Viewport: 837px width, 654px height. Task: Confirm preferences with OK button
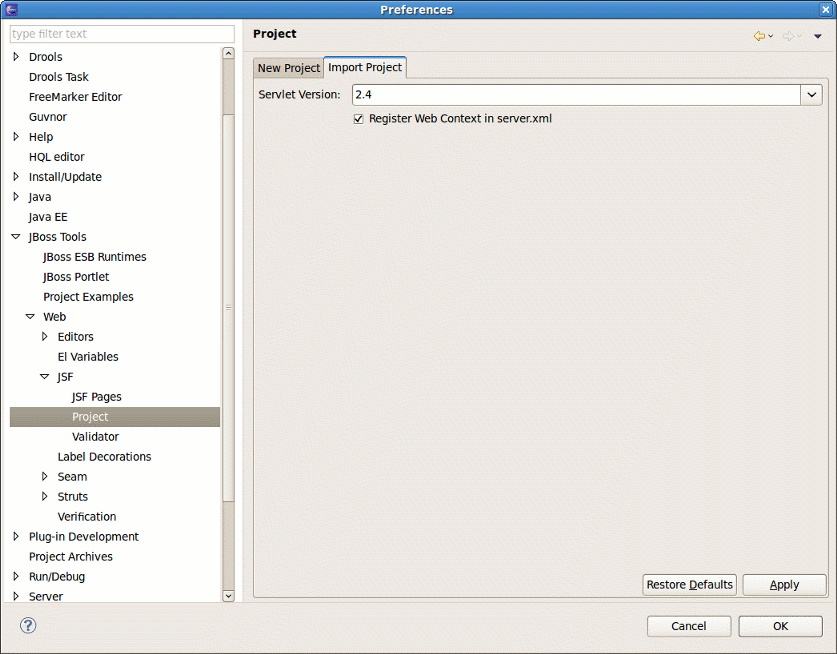point(780,626)
